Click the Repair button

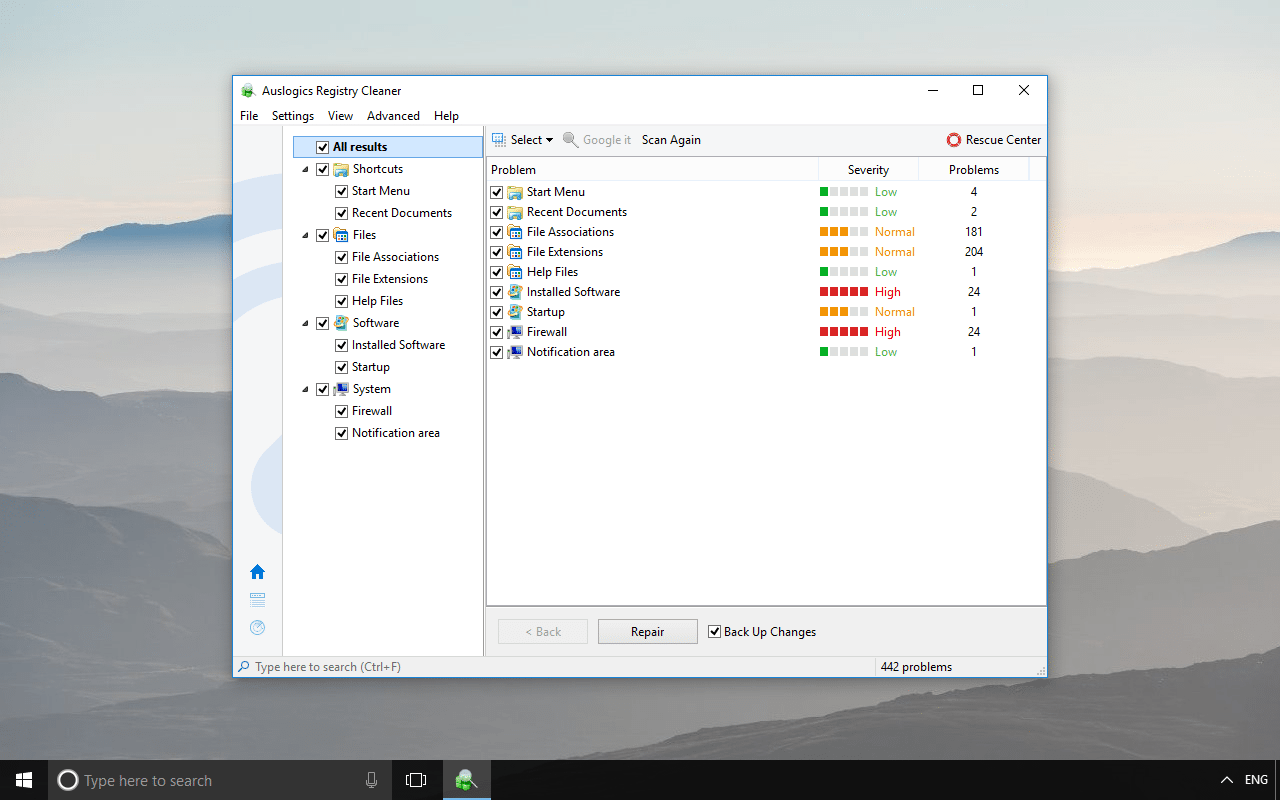coord(648,632)
